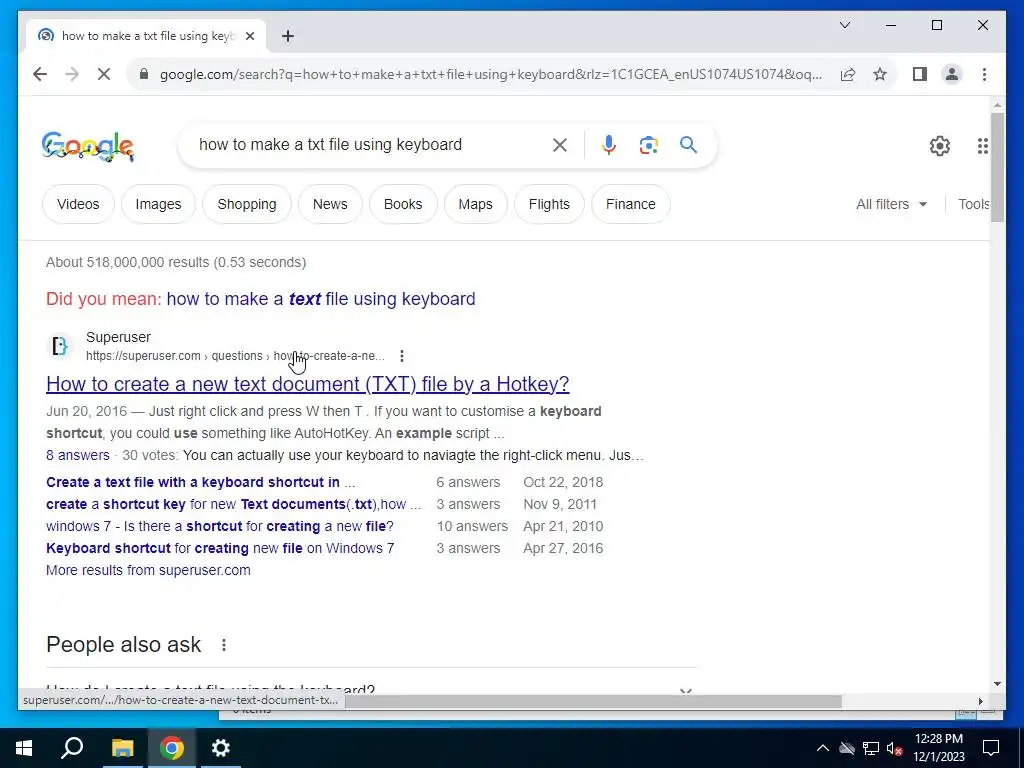Go back to previous page in Chrome

[40, 74]
